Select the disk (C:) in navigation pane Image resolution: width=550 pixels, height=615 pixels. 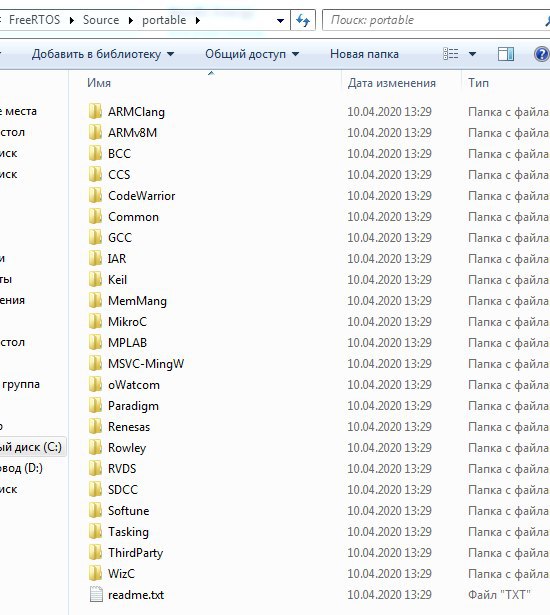(x=31, y=447)
